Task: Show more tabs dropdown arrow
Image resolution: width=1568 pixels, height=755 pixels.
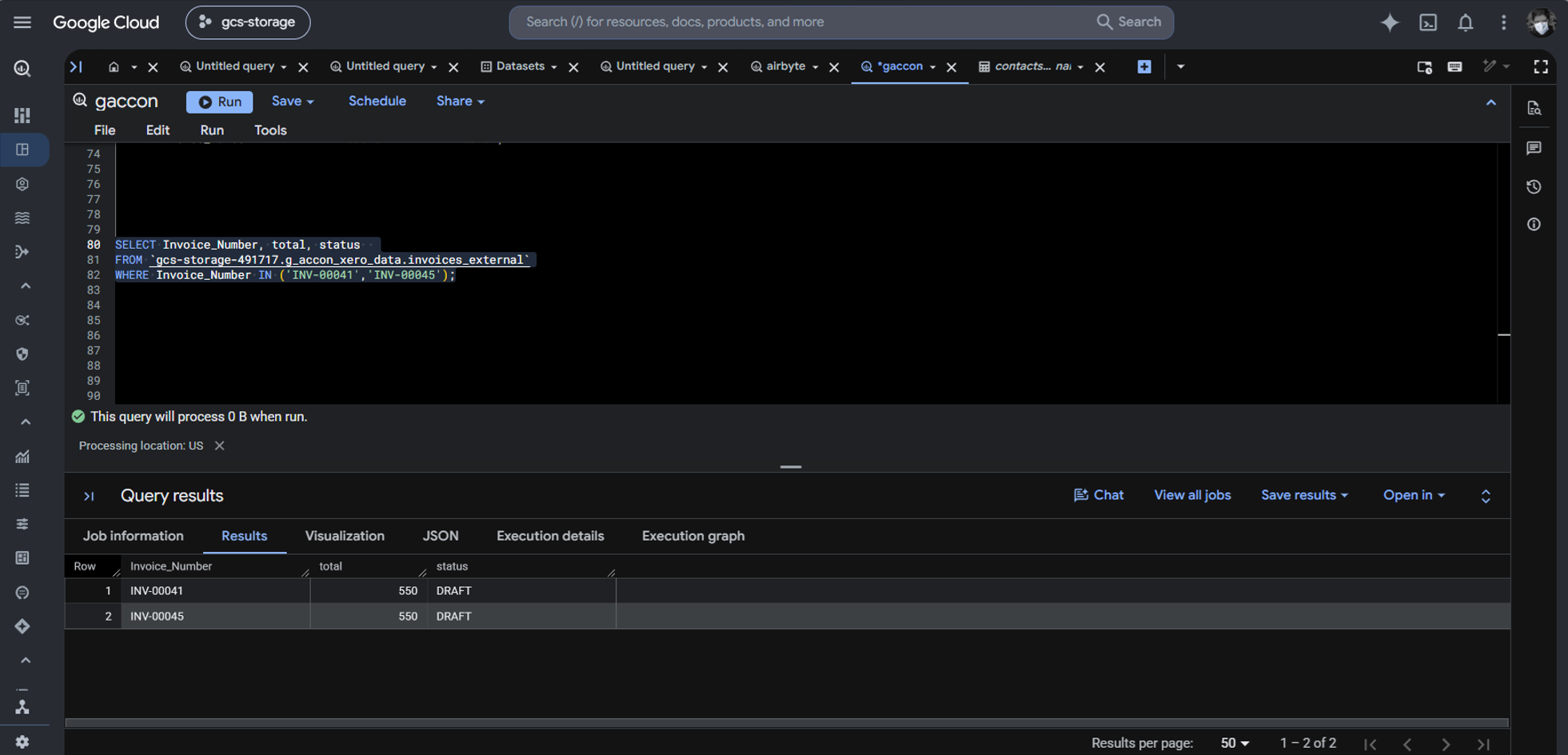Action: [x=1180, y=66]
